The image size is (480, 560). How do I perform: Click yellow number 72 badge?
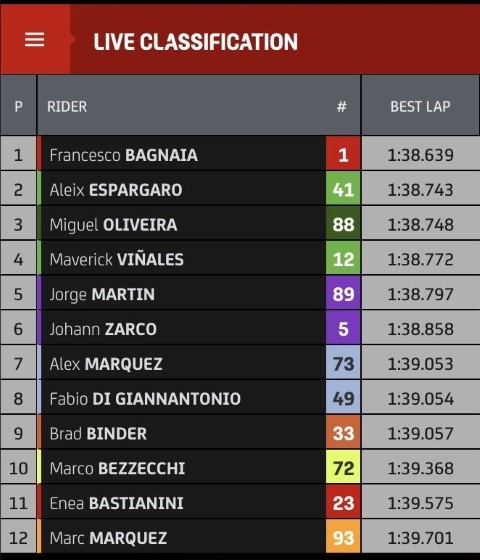(x=343, y=467)
